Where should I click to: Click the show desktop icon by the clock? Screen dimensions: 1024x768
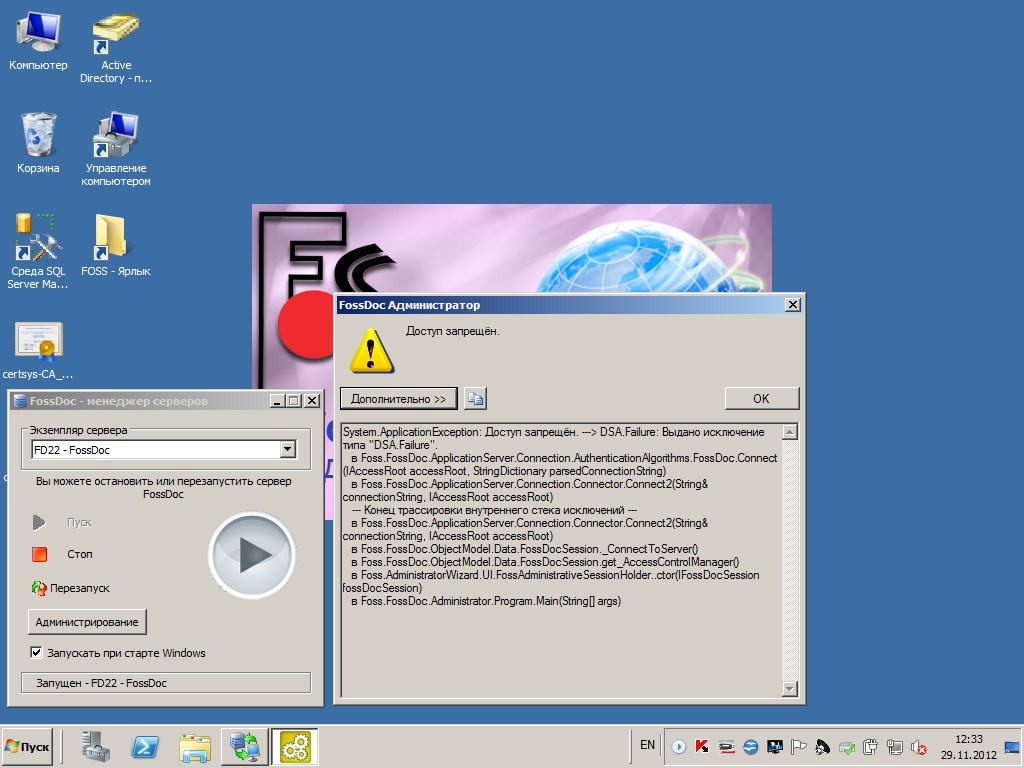tap(1012, 746)
